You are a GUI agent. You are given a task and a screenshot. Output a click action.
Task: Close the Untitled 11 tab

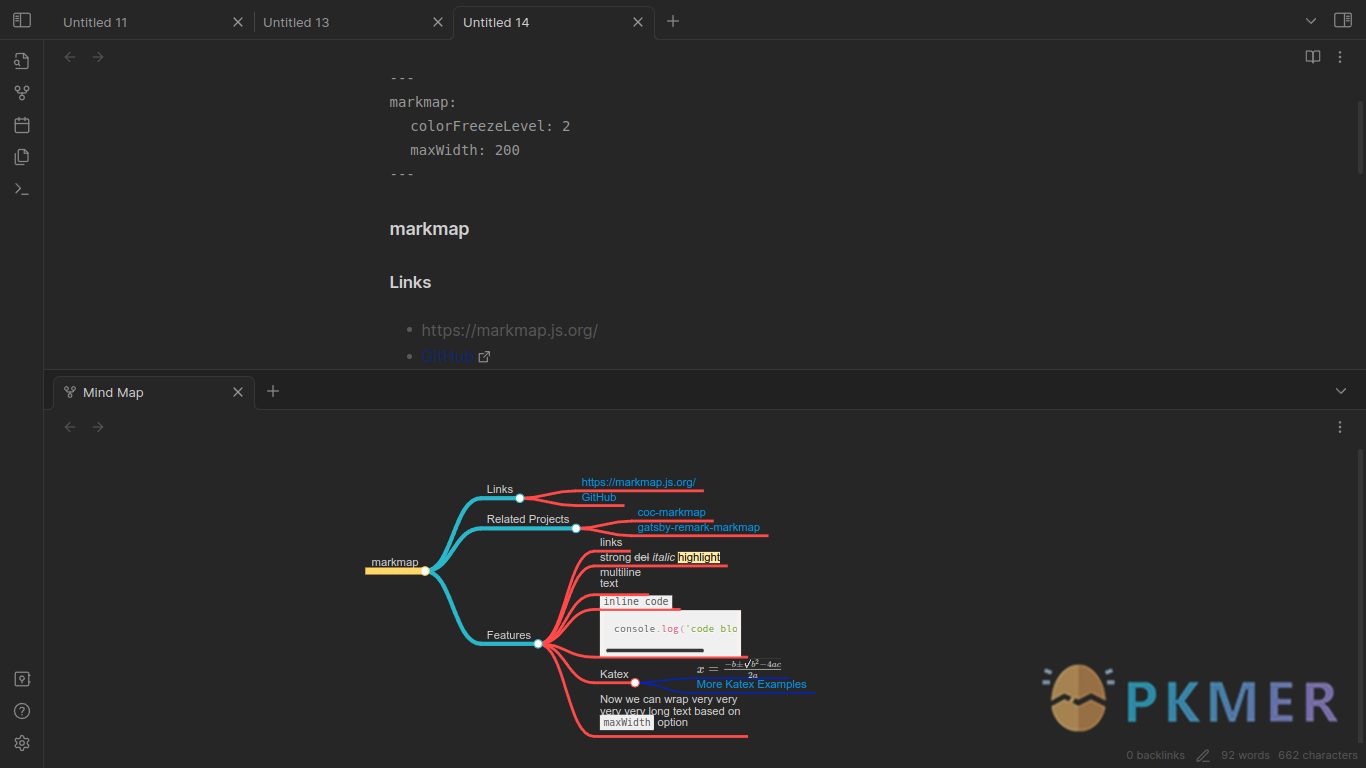click(x=238, y=22)
